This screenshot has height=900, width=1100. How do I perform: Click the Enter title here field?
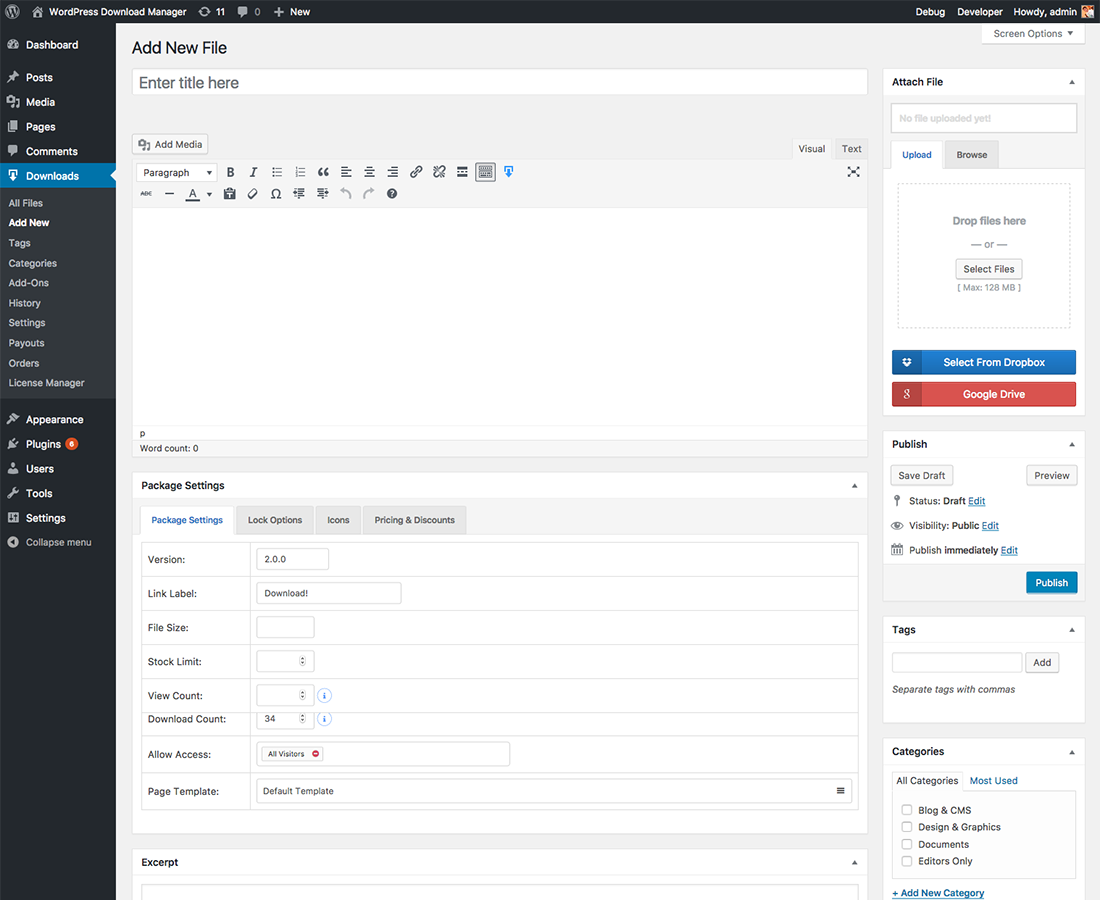tap(499, 83)
